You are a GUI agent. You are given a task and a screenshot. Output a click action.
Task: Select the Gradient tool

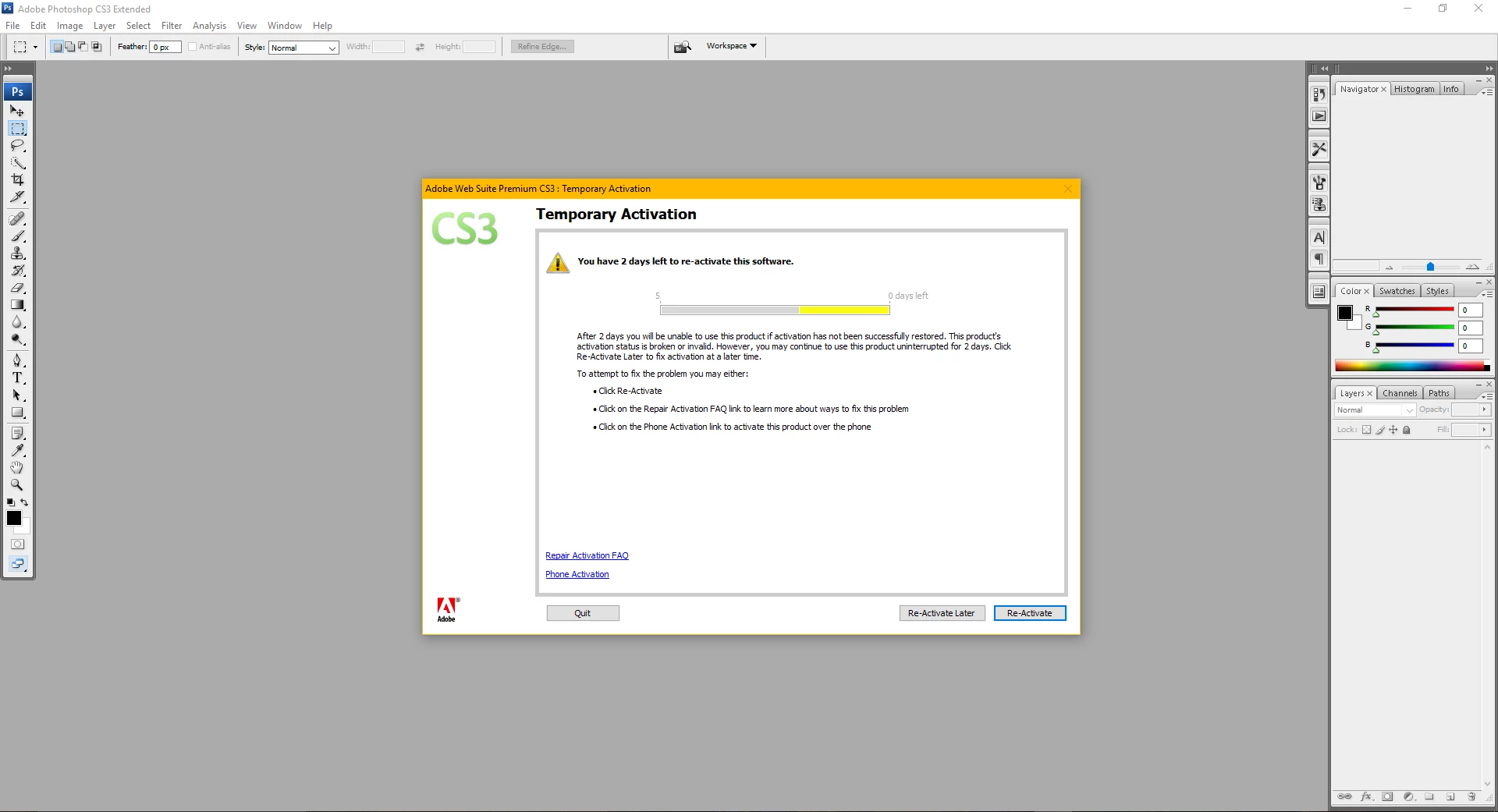point(17,305)
